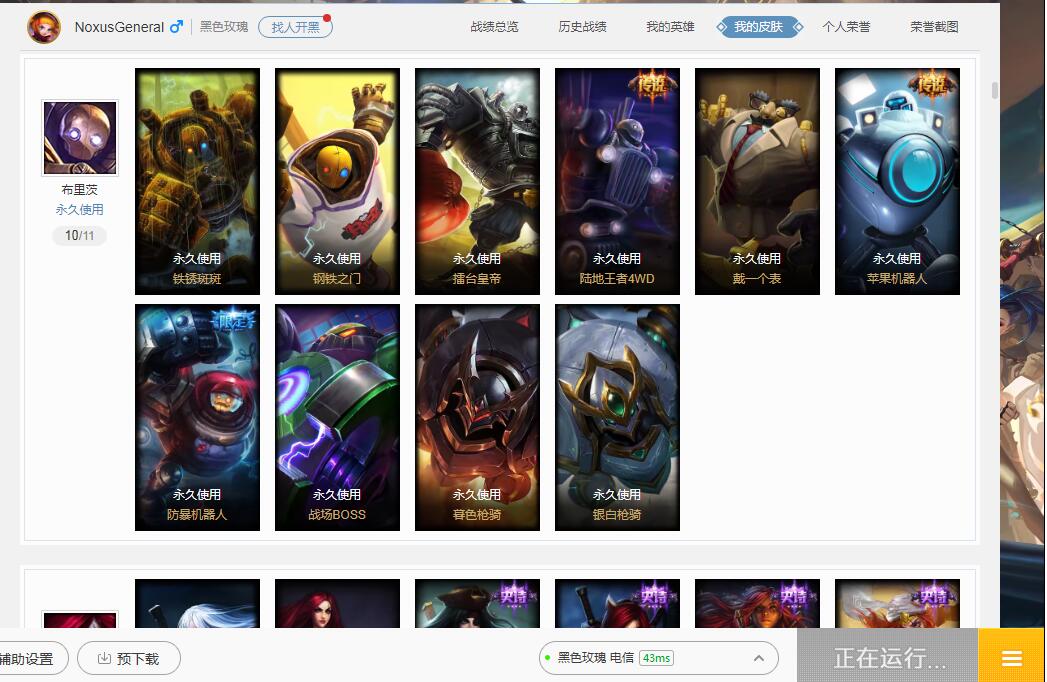1047x682 pixels.
Task: Click the male gender icon beside NoxusGeneral
Action: [x=176, y=27]
